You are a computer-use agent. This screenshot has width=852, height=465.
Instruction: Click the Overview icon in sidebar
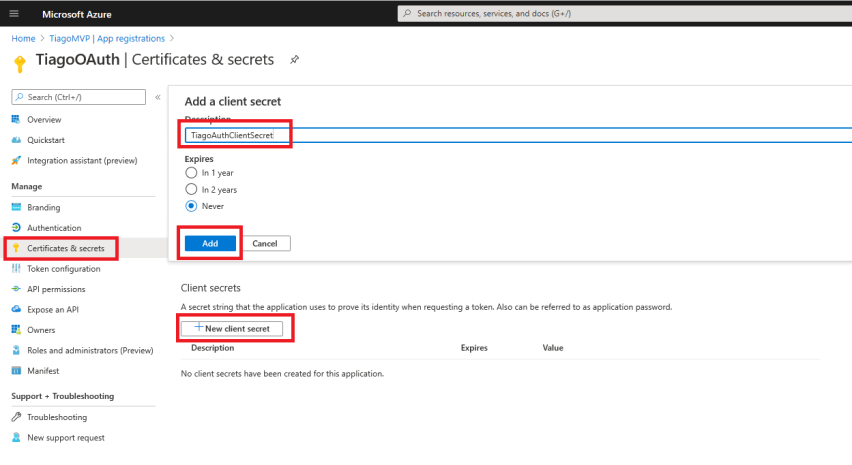pyautogui.click(x=16, y=119)
